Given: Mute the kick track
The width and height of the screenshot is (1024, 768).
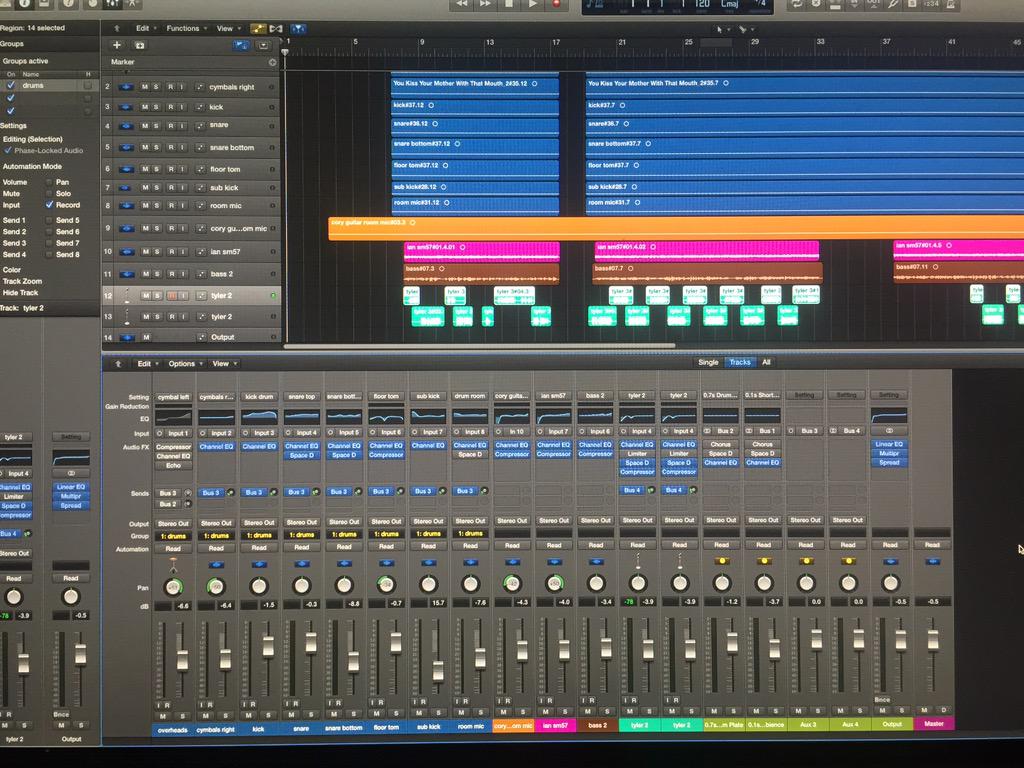Looking at the screenshot, I should pyautogui.click(x=145, y=106).
